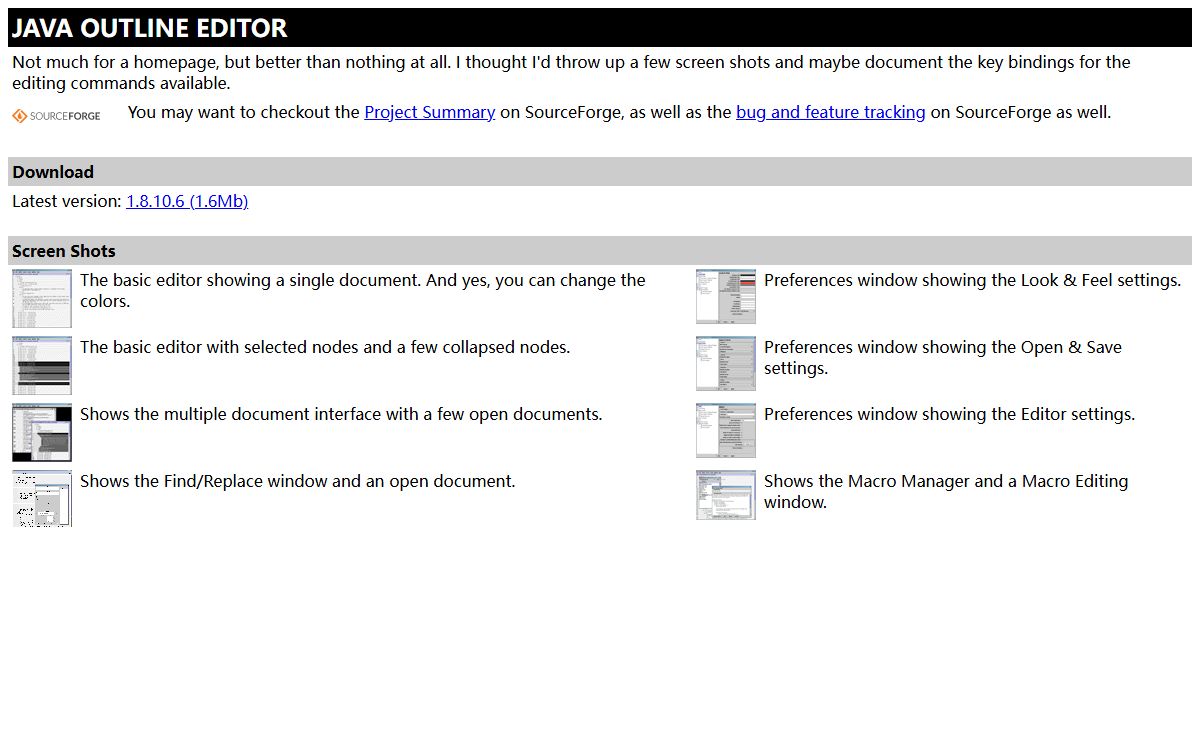The height and width of the screenshot is (740, 1200).
Task: Open the Open & Save preferences thumbnail
Action: [726, 363]
